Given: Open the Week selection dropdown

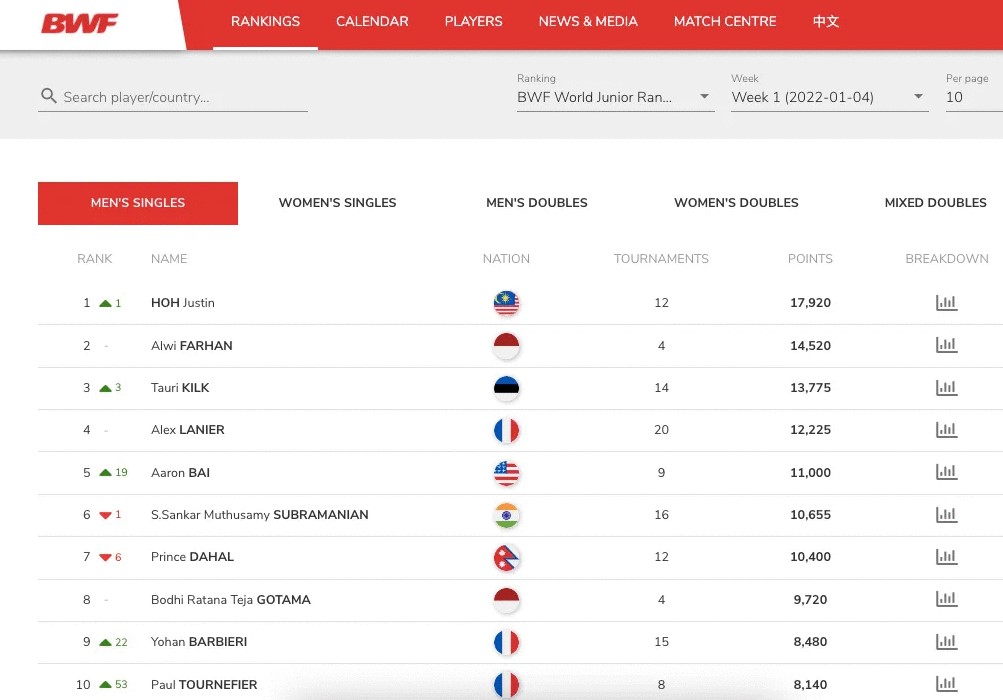Looking at the screenshot, I should pyautogui.click(x=828, y=97).
